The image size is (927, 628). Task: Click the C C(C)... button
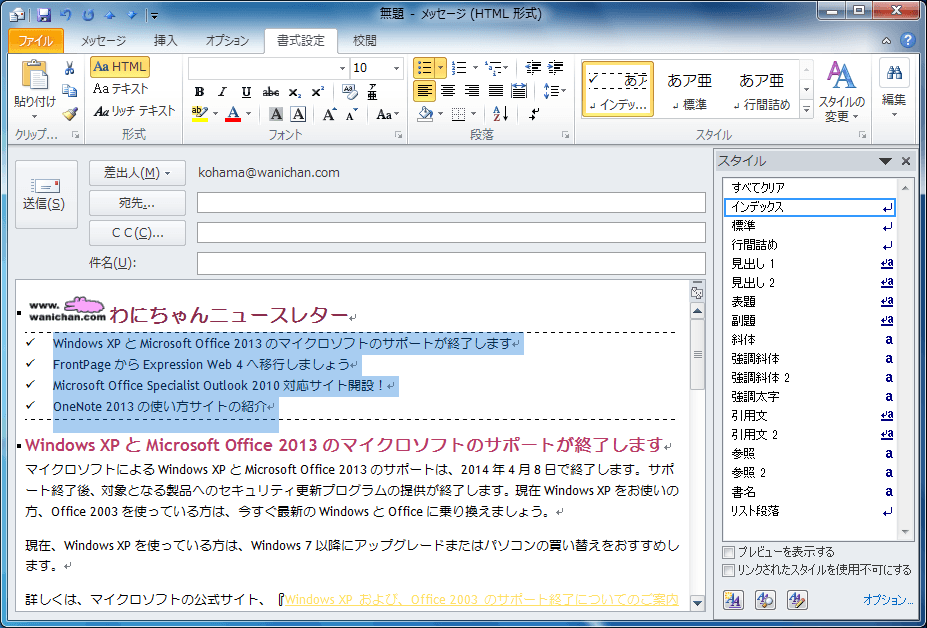pyautogui.click(x=137, y=233)
